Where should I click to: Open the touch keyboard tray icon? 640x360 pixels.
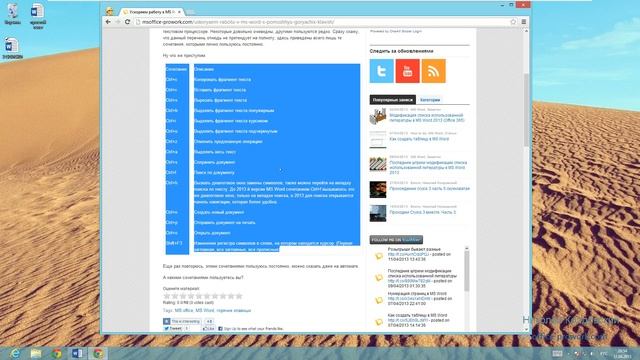coord(557,353)
